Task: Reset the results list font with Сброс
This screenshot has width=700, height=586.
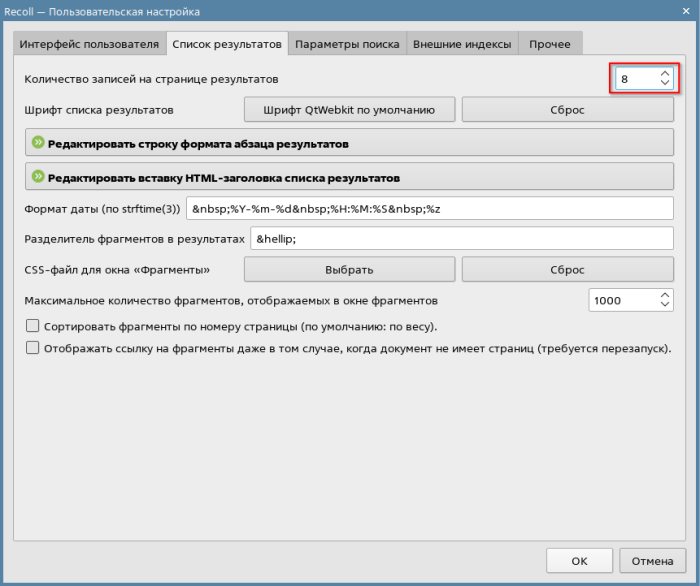Action: 567,109
